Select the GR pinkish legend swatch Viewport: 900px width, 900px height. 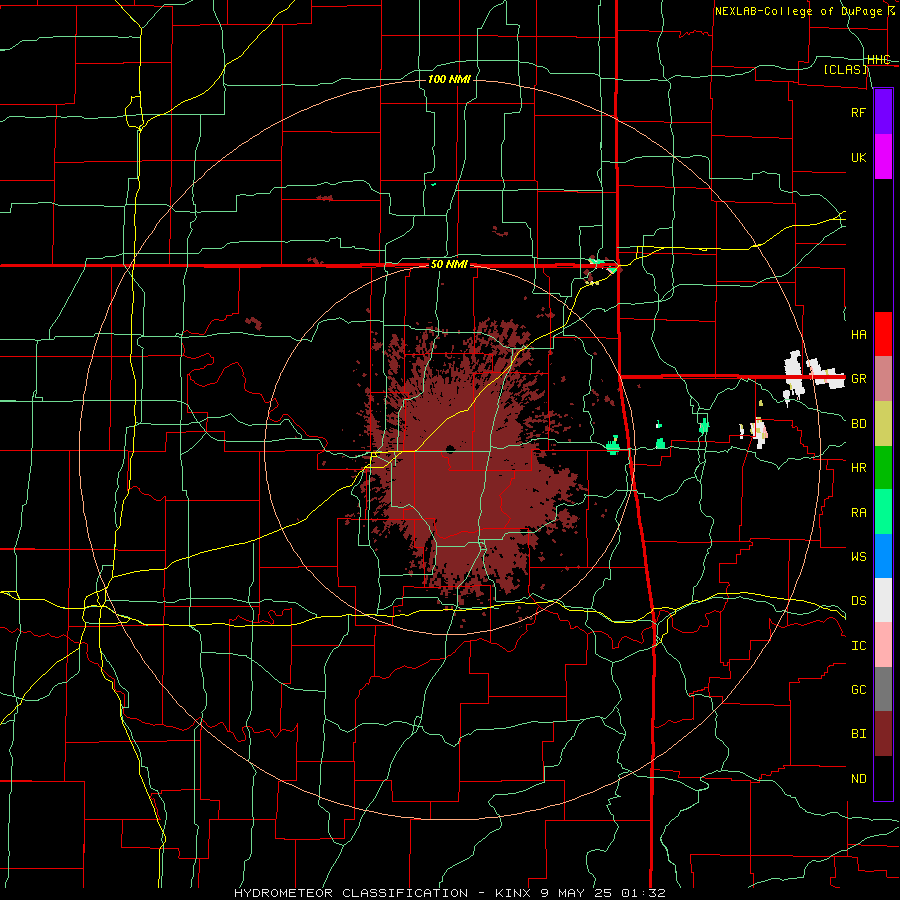(x=883, y=378)
